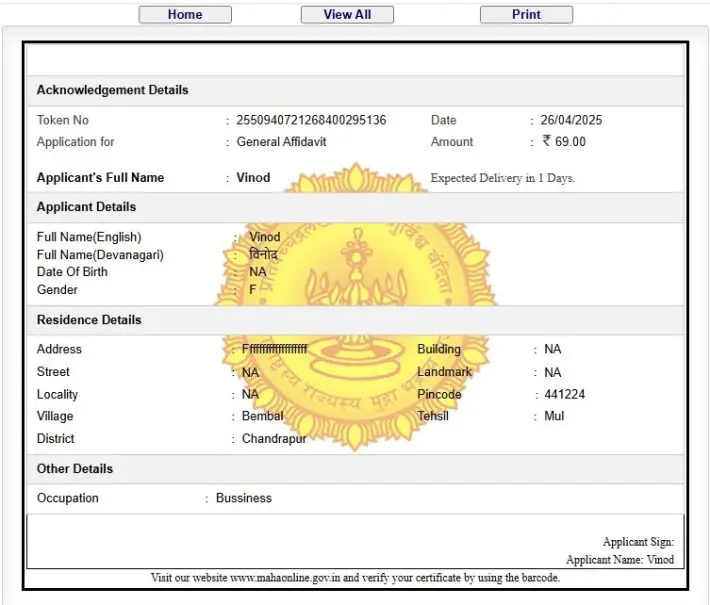
Task: Select the Gender value F
Action: (253, 289)
